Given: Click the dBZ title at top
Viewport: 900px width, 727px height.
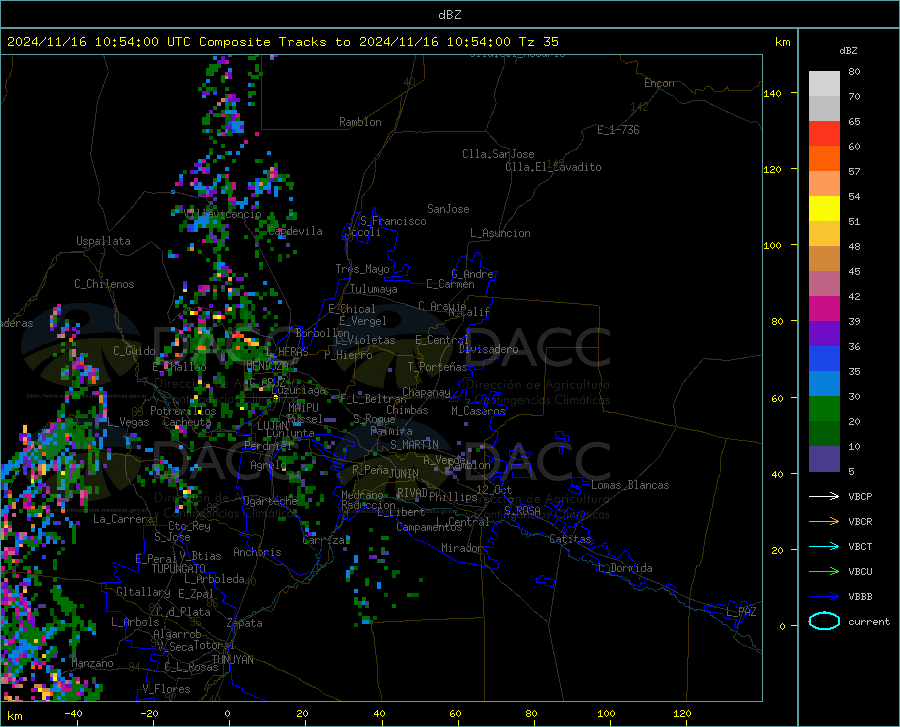Looking at the screenshot, I should (x=449, y=15).
